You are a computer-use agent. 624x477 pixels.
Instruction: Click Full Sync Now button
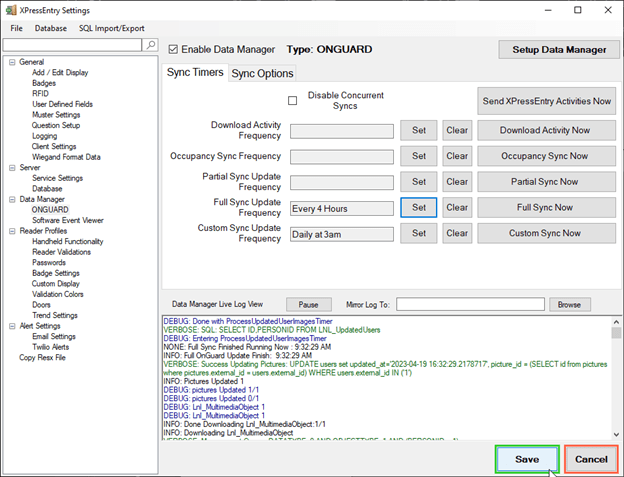(x=546, y=208)
